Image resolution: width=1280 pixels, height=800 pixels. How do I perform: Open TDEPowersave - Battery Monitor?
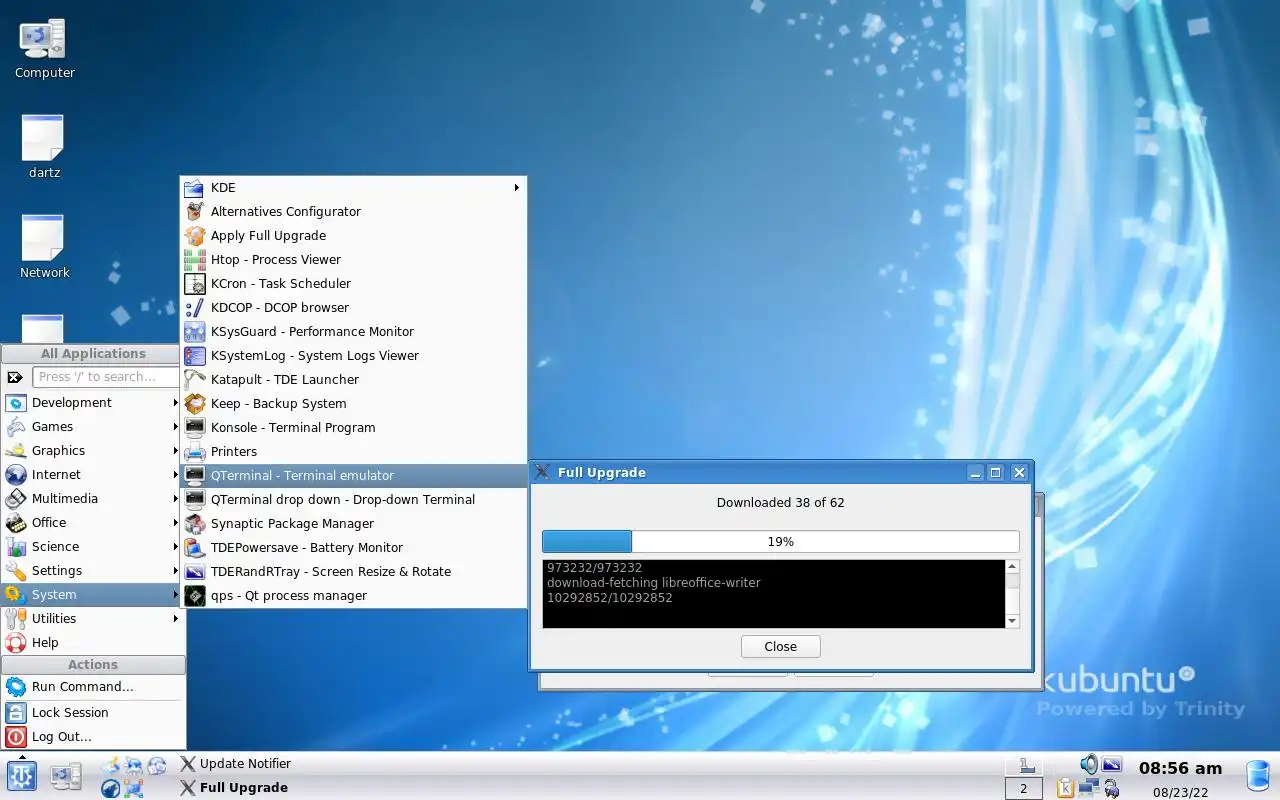354,548
